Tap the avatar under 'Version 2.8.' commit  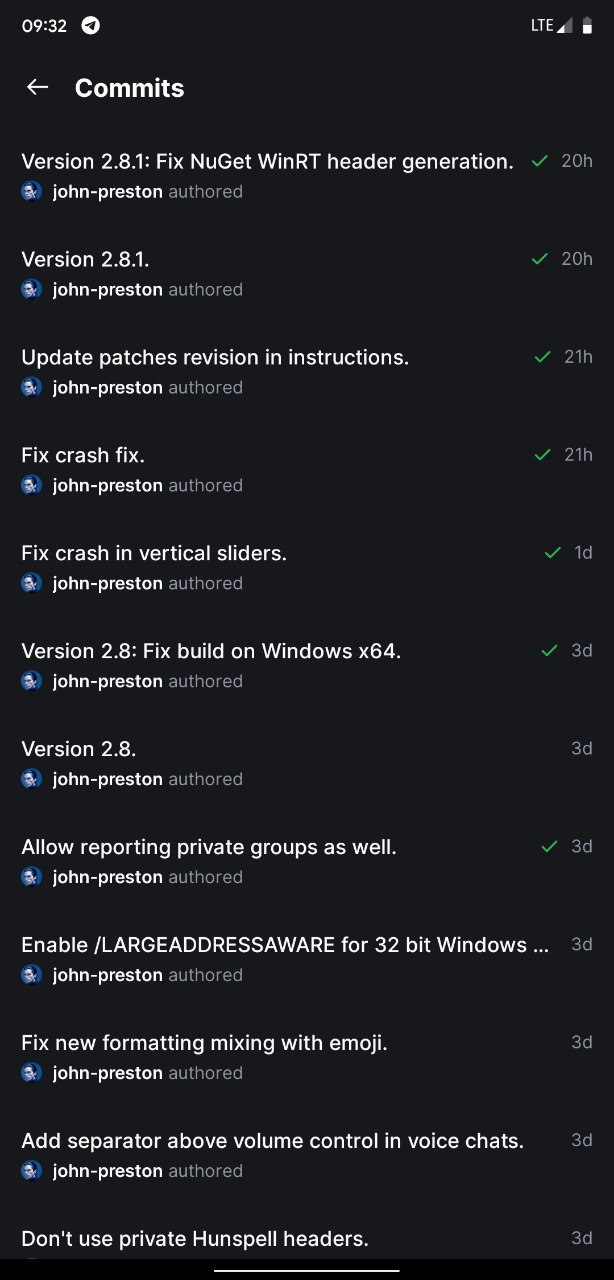(x=32, y=779)
